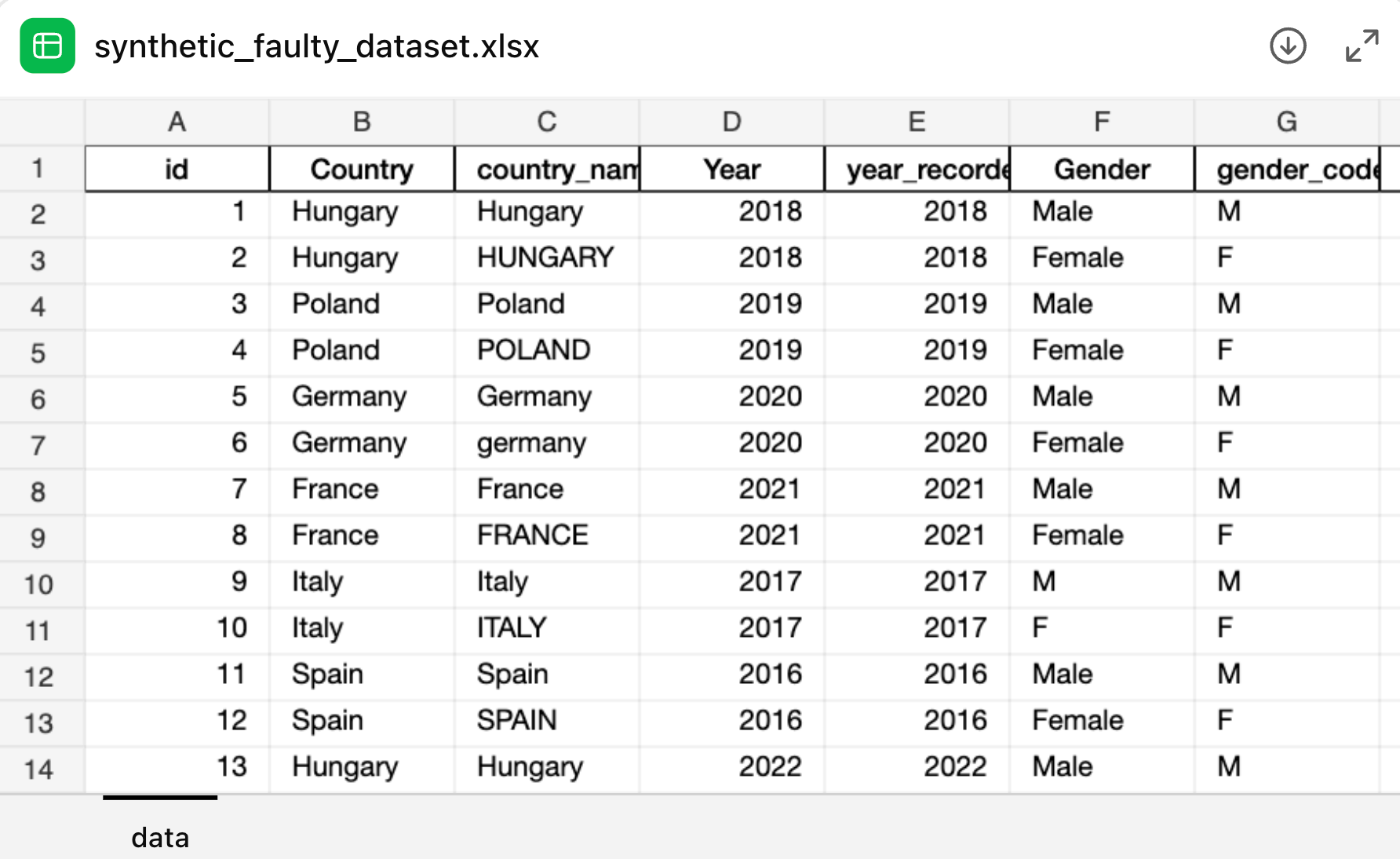
Task: Click row 12 header number
Action: (38, 677)
